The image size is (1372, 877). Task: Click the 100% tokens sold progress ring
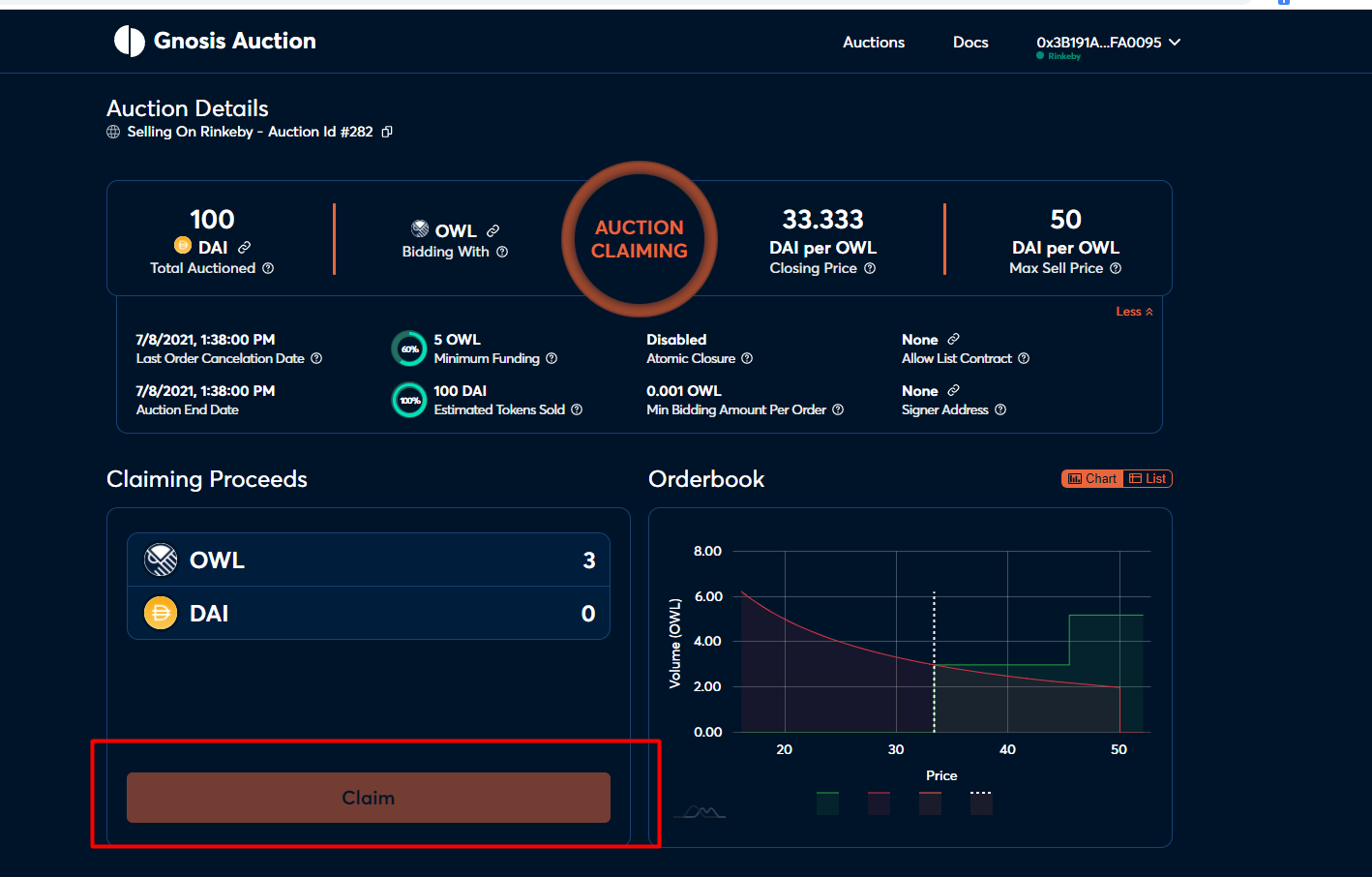409,400
